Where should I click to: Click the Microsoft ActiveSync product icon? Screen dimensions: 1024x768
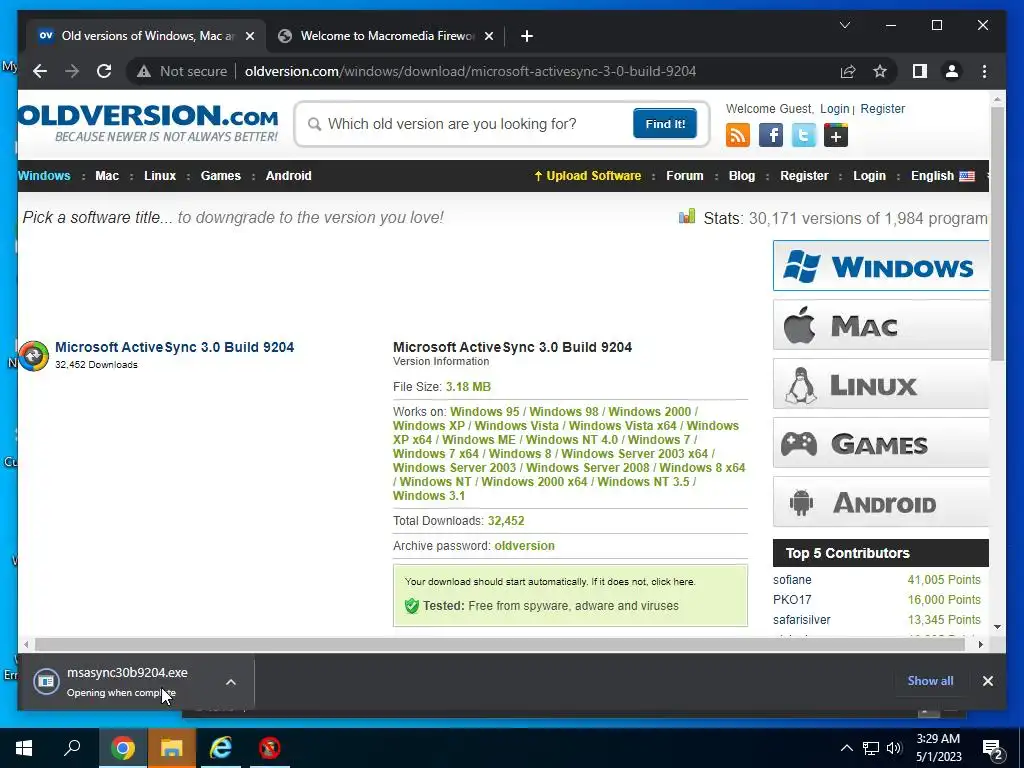click(x=34, y=356)
